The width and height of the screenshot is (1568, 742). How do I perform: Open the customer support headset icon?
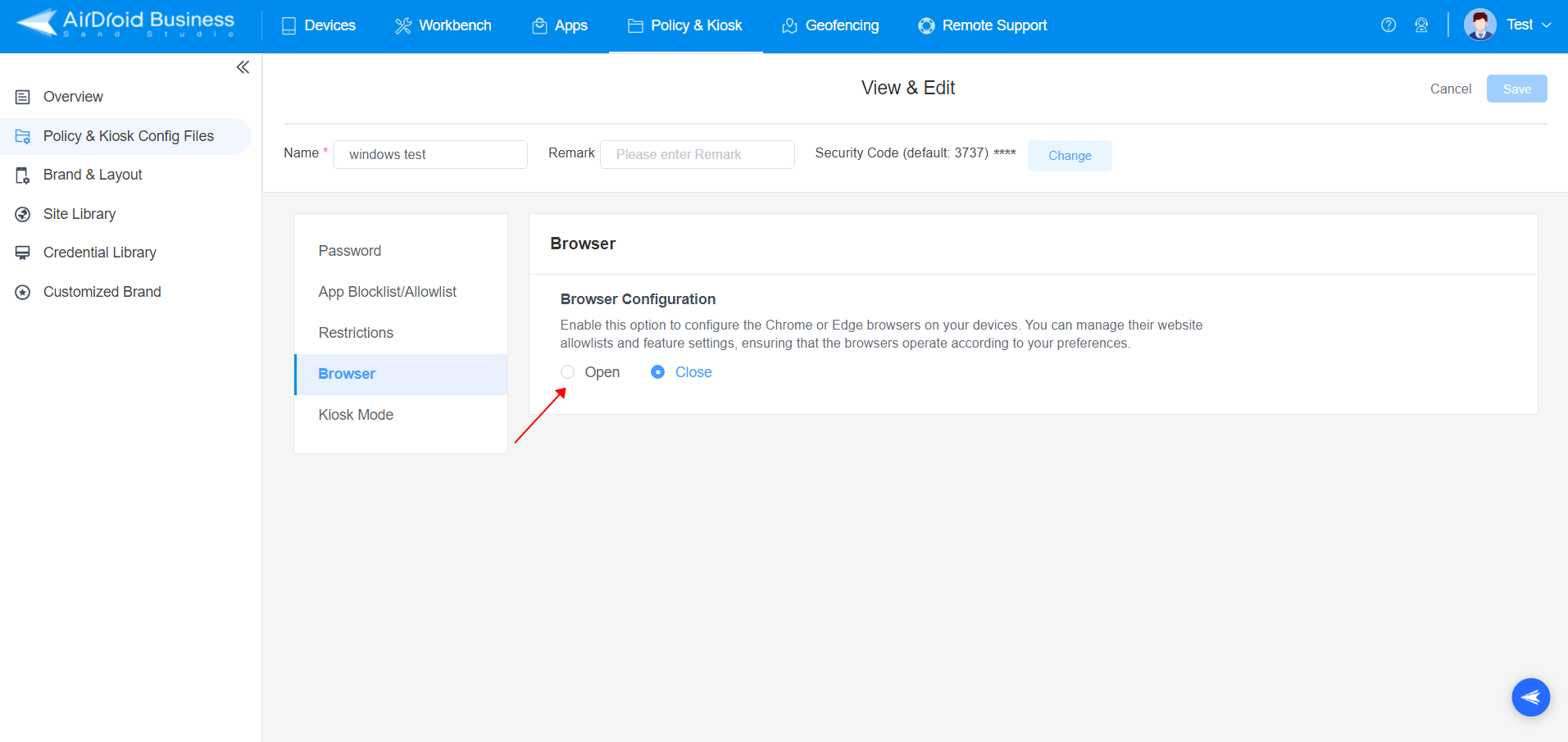point(1422,25)
